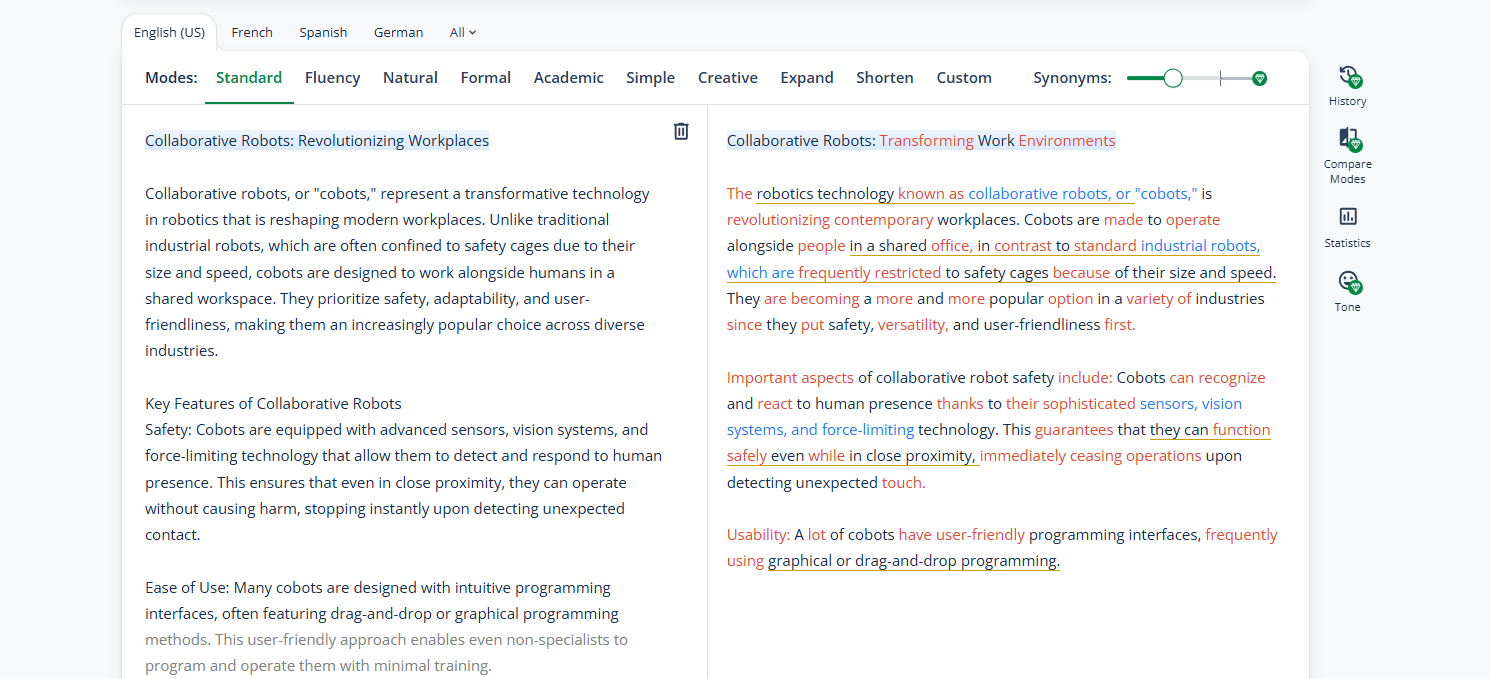
Task: Select the Expand mode
Action: point(806,77)
